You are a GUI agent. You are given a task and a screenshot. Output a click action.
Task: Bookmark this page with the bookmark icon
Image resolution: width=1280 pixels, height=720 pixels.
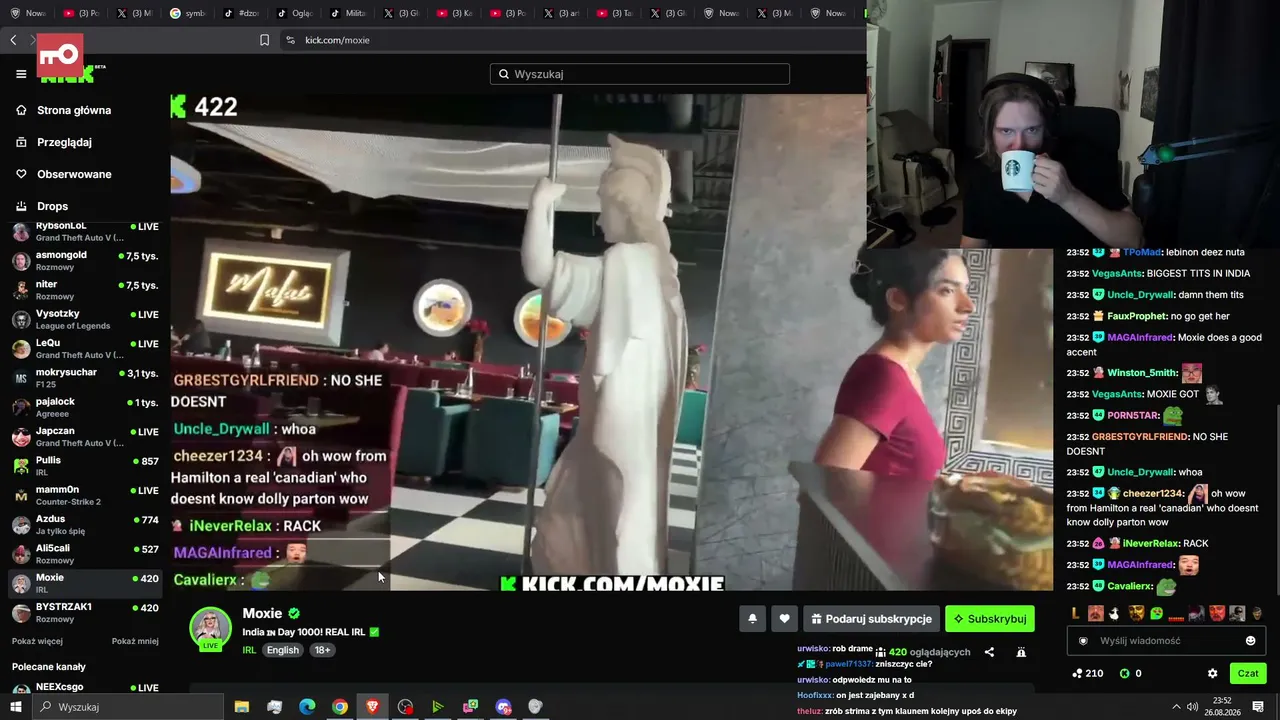pyautogui.click(x=264, y=40)
